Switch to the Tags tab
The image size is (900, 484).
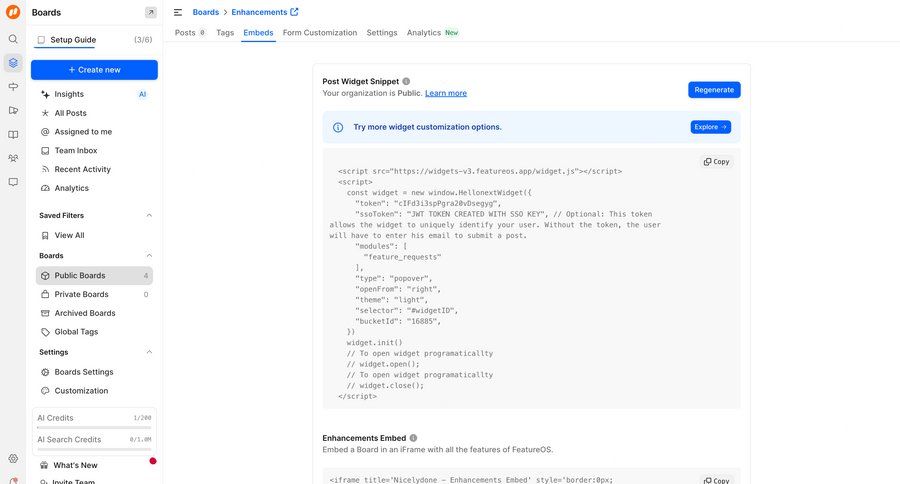tap(225, 33)
